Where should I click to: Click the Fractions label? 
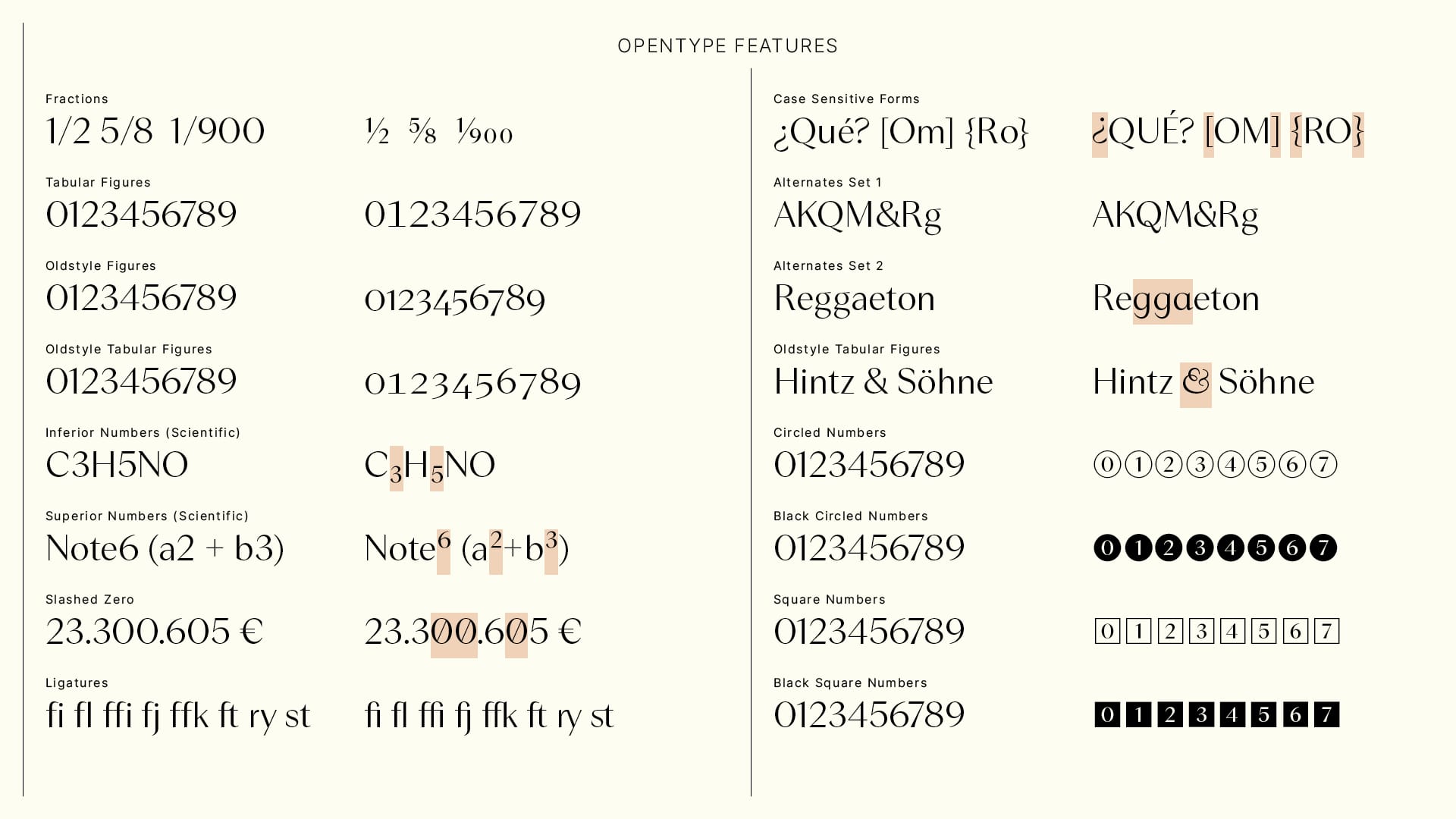pos(77,99)
